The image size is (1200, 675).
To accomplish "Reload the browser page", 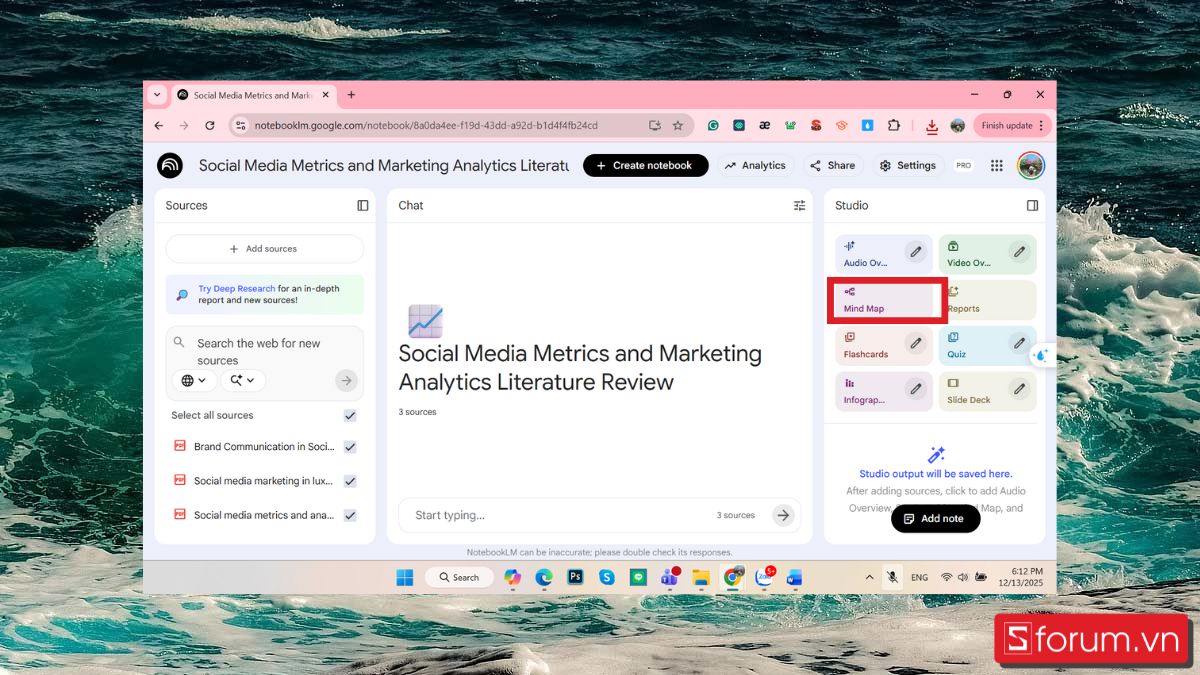I will (x=209, y=125).
